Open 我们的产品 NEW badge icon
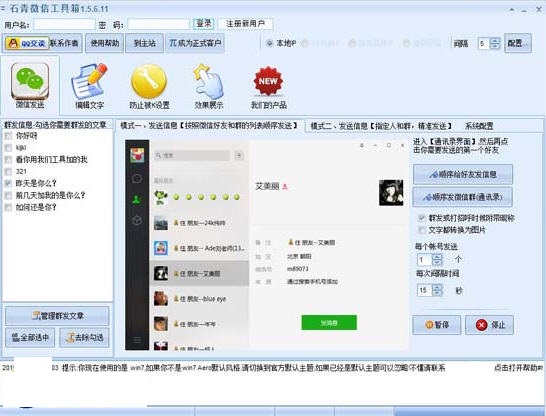 tap(268, 87)
